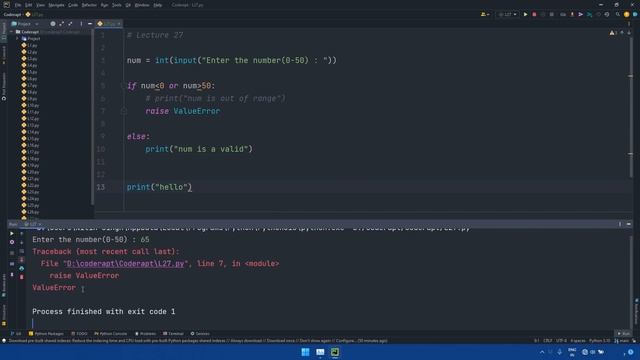This screenshot has height=360, width=640.
Task: Close the L27.py editor tab
Action: [119, 24]
